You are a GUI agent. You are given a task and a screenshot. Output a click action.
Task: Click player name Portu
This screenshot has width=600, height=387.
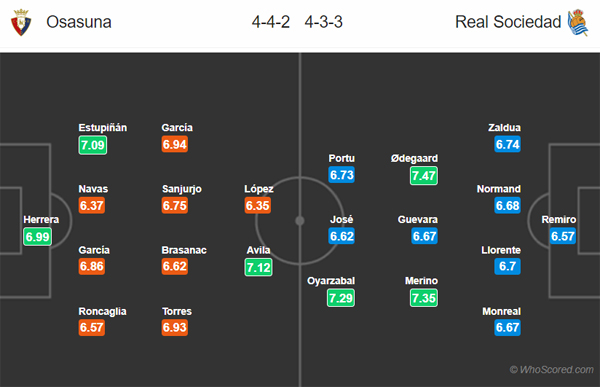(341, 158)
